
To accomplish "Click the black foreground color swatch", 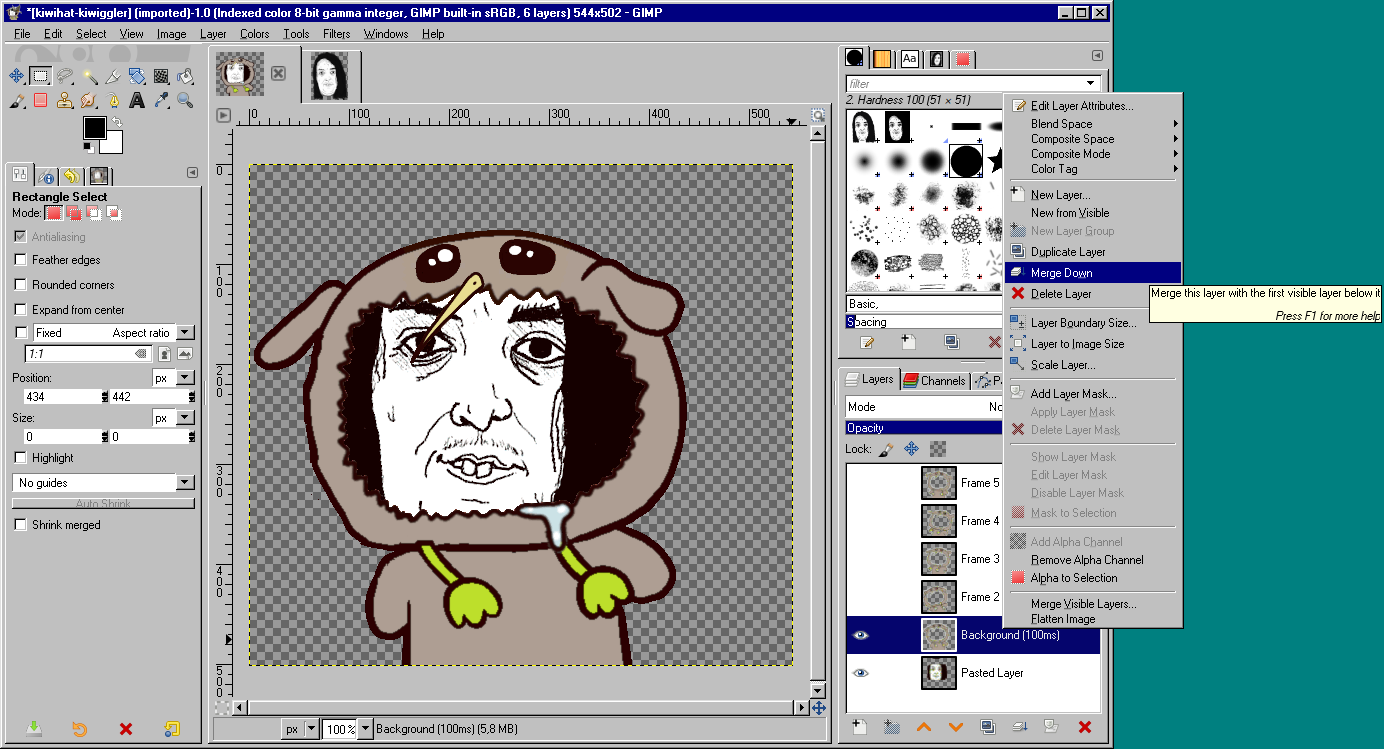I will pyautogui.click(x=94, y=128).
